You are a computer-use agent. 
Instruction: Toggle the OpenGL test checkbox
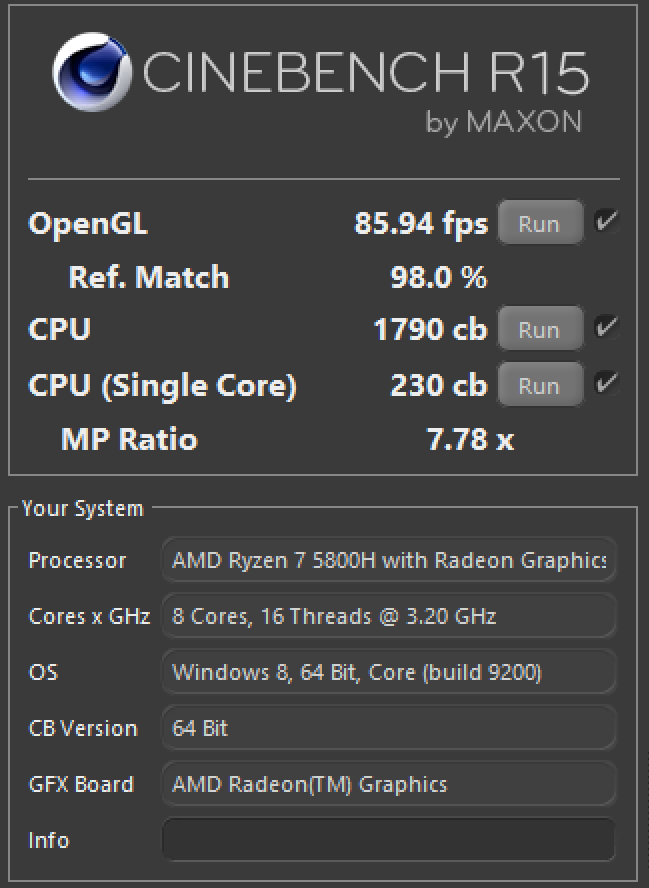605,222
